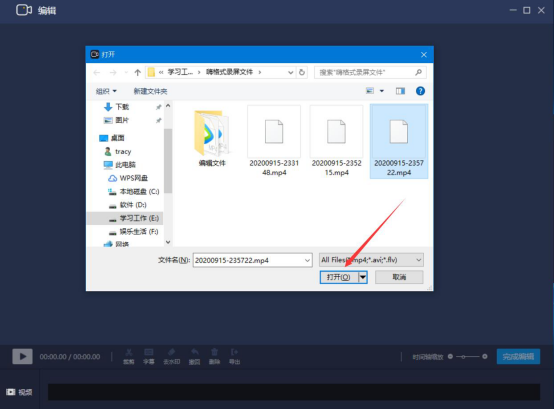The height and width of the screenshot is (410, 554).
Task: Select file 20200915-233148.mp4
Action: pyautogui.click(x=274, y=141)
